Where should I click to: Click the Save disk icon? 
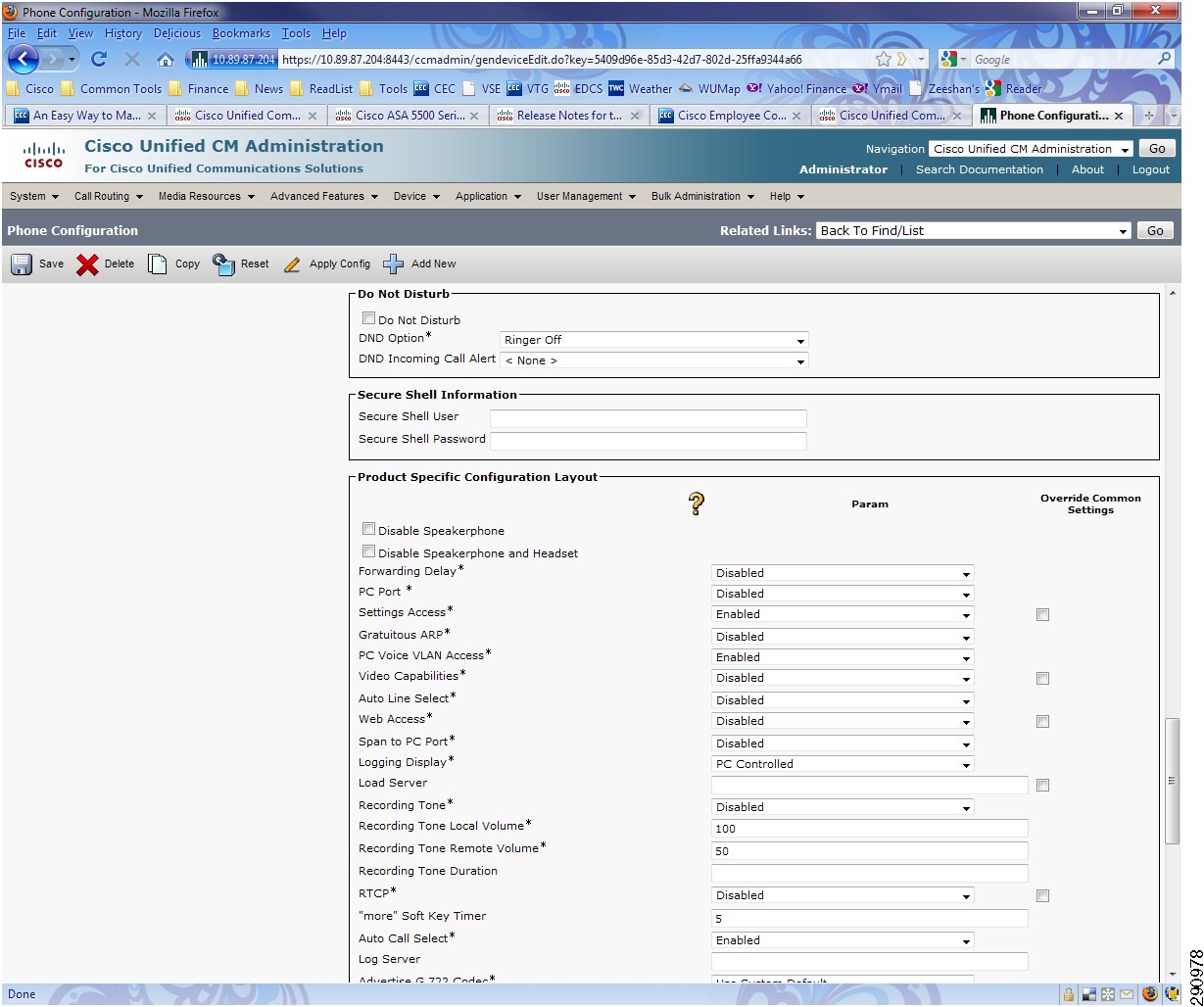pos(22,264)
